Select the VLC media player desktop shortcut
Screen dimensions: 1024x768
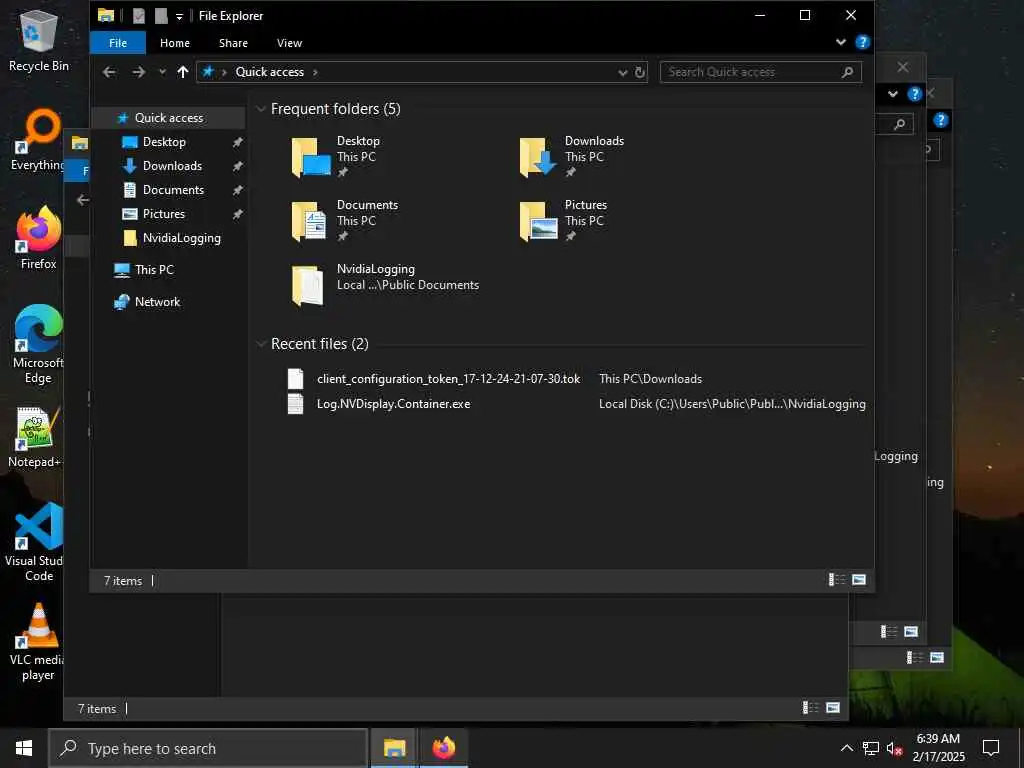point(38,642)
